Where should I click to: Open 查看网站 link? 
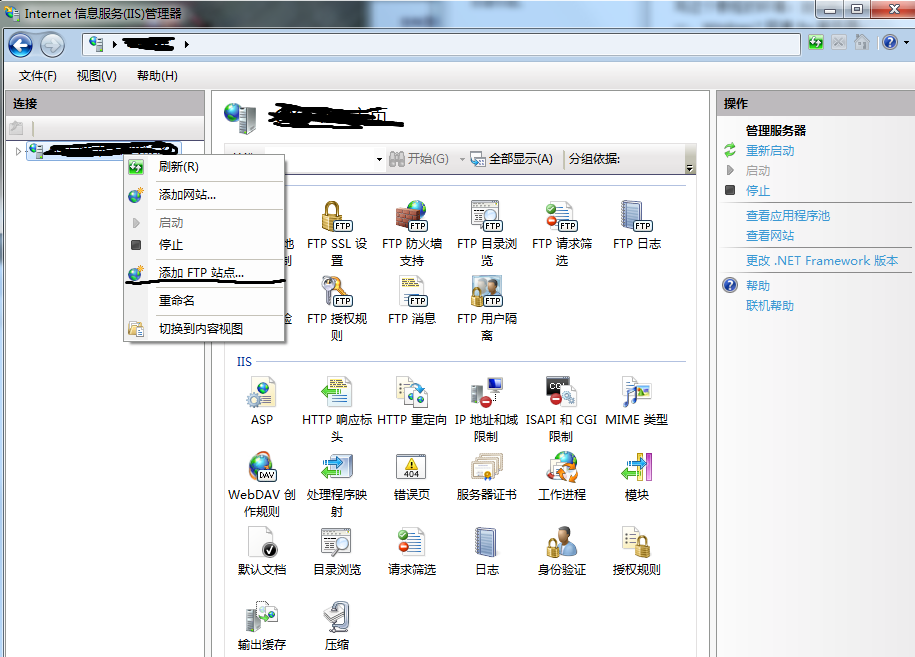click(x=770, y=236)
